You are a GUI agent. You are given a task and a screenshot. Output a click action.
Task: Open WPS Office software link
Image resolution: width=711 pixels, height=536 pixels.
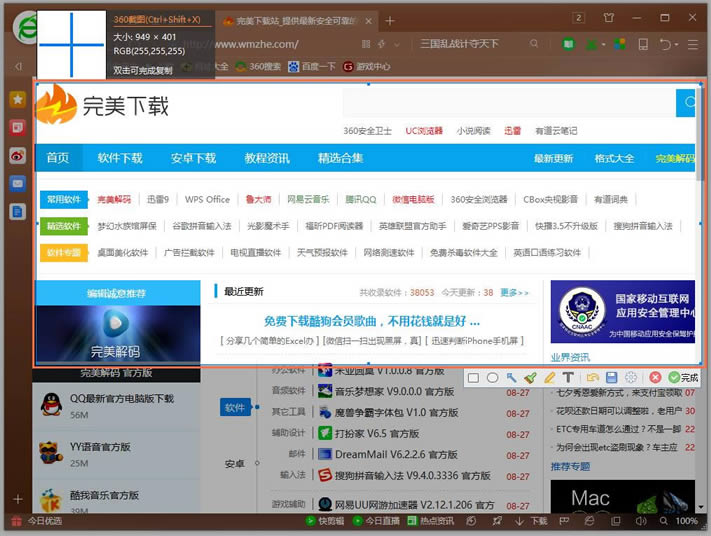coord(207,199)
